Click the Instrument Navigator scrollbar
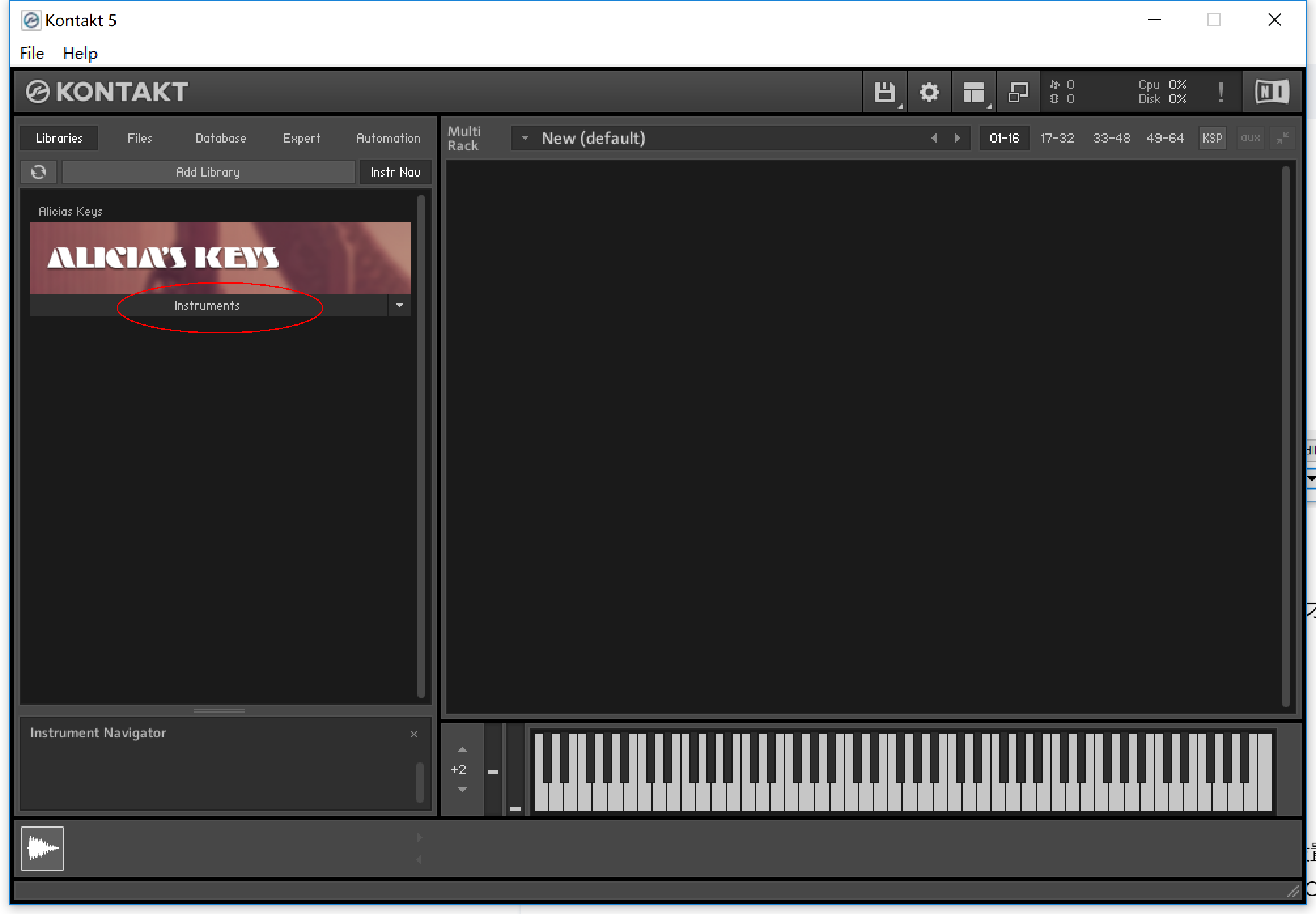Screen dimensions: 1316x914 coord(420,782)
